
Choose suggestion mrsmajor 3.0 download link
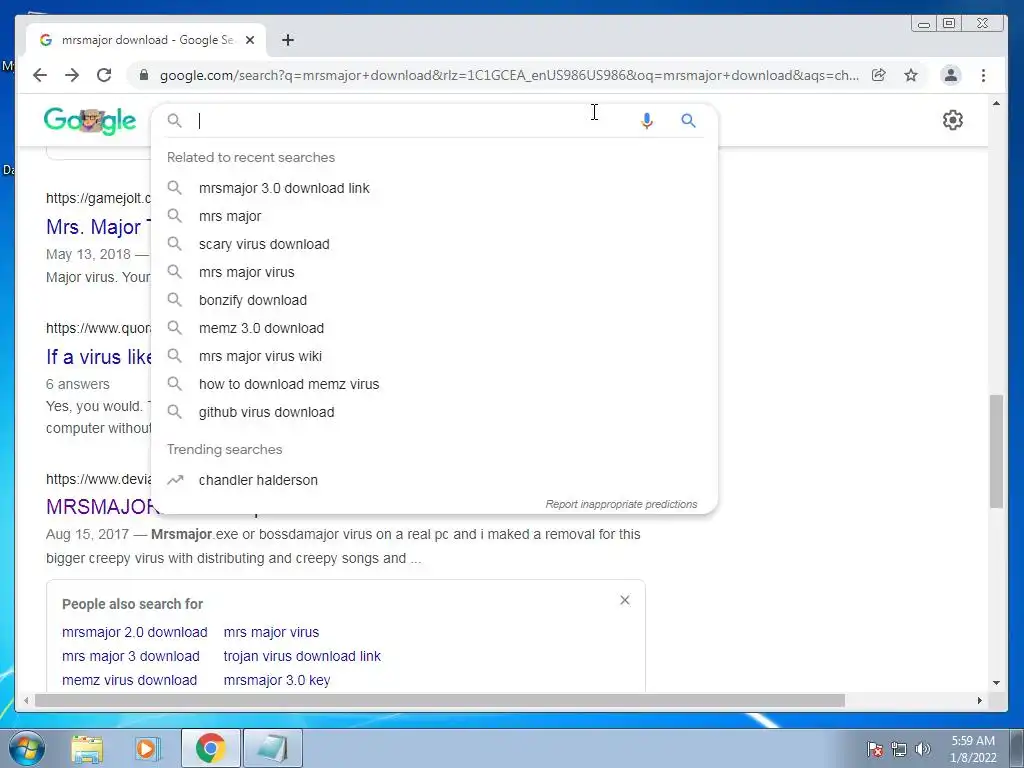coord(434,188)
